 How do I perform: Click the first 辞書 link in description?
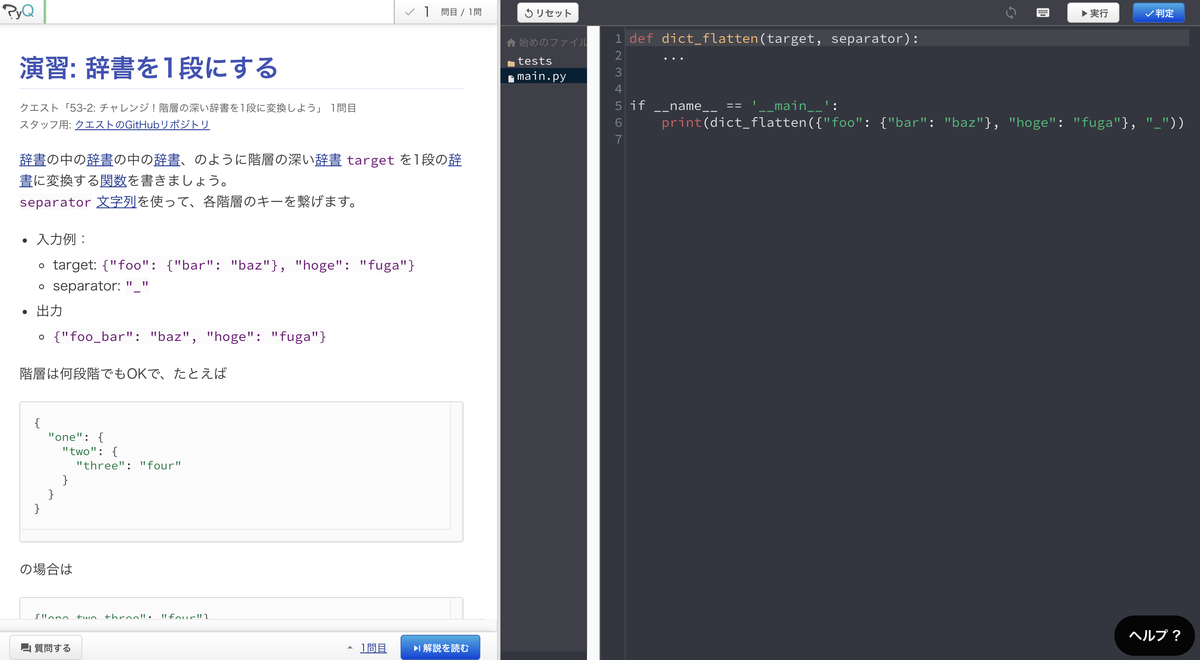click(x=33, y=160)
